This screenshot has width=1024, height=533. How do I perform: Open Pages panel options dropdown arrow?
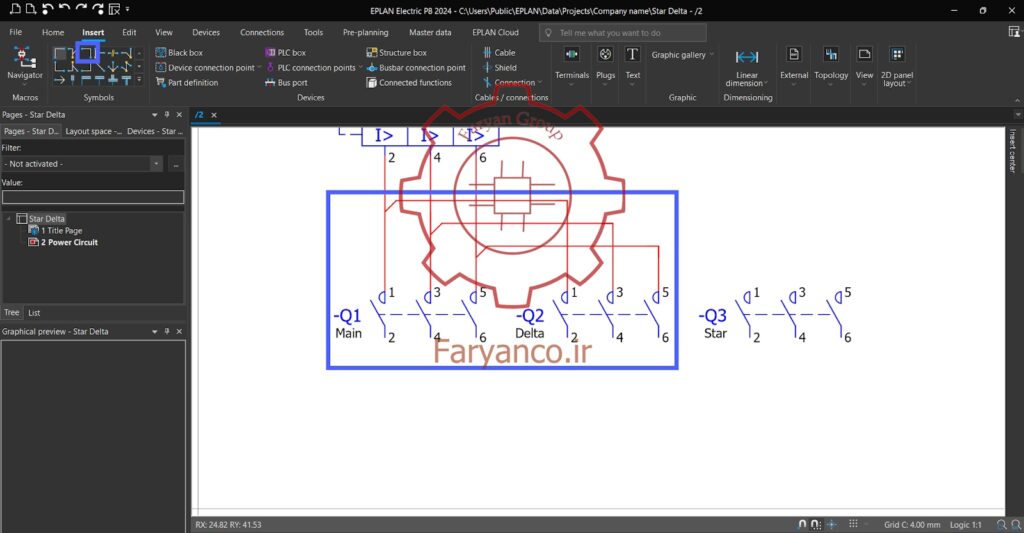pos(155,114)
